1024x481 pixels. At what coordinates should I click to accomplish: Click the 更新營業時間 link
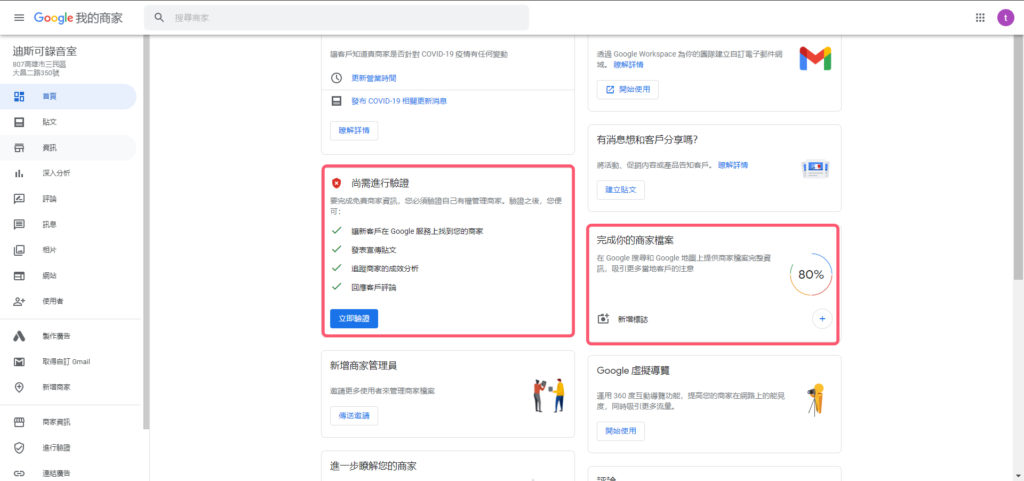(x=376, y=78)
